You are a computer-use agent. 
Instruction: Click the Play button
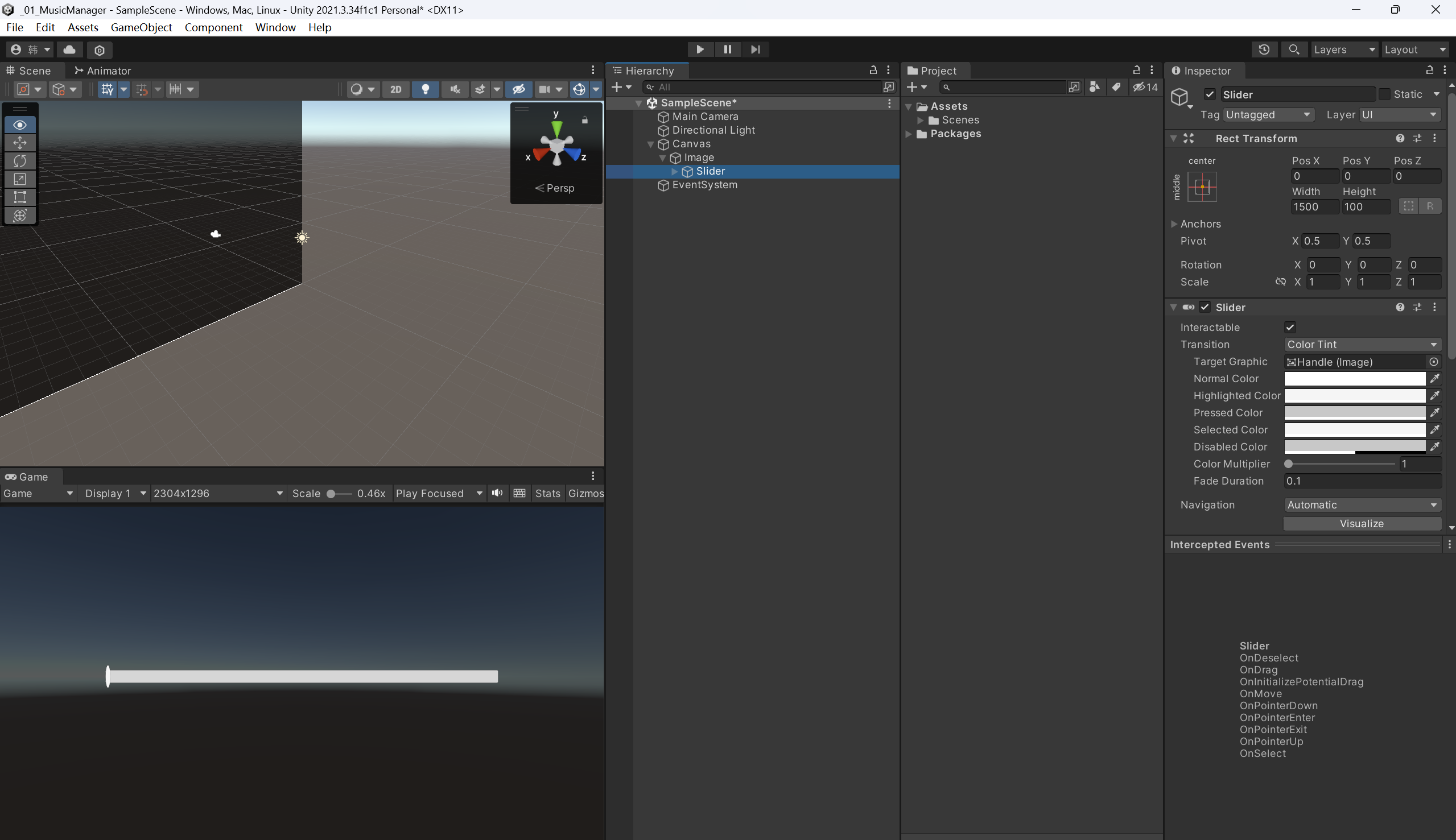699,49
